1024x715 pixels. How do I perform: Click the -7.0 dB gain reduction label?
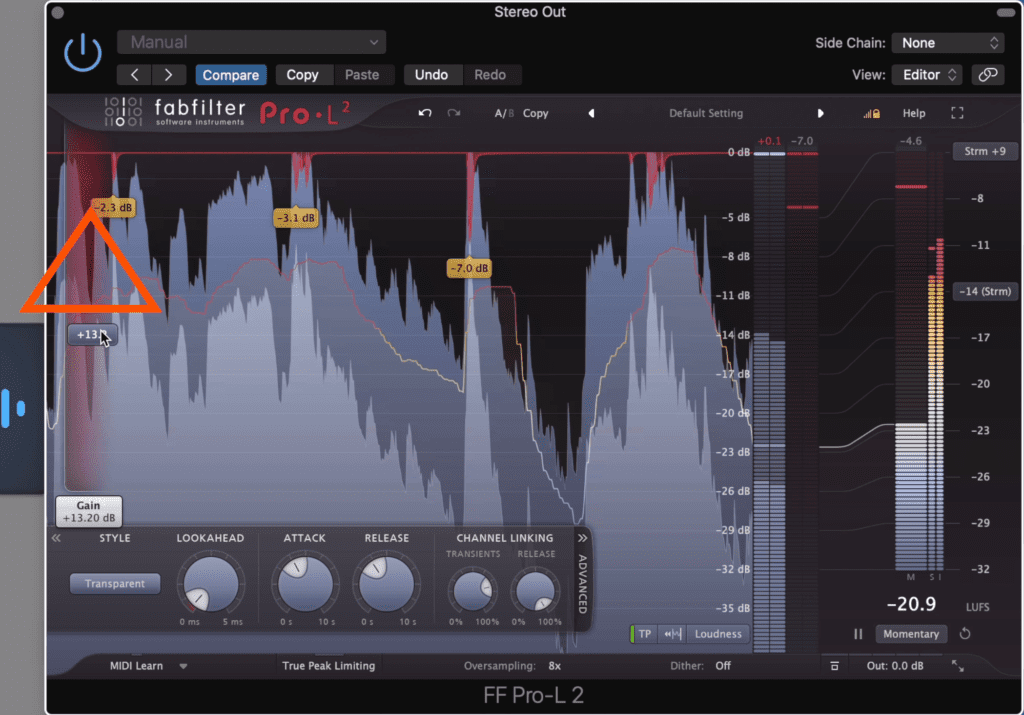pos(469,268)
